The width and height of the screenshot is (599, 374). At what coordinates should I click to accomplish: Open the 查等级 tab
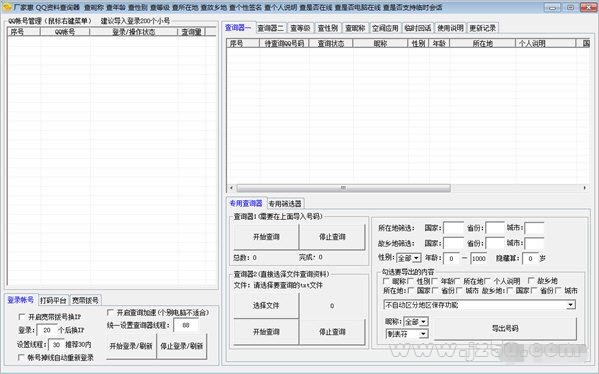[300, 28]
